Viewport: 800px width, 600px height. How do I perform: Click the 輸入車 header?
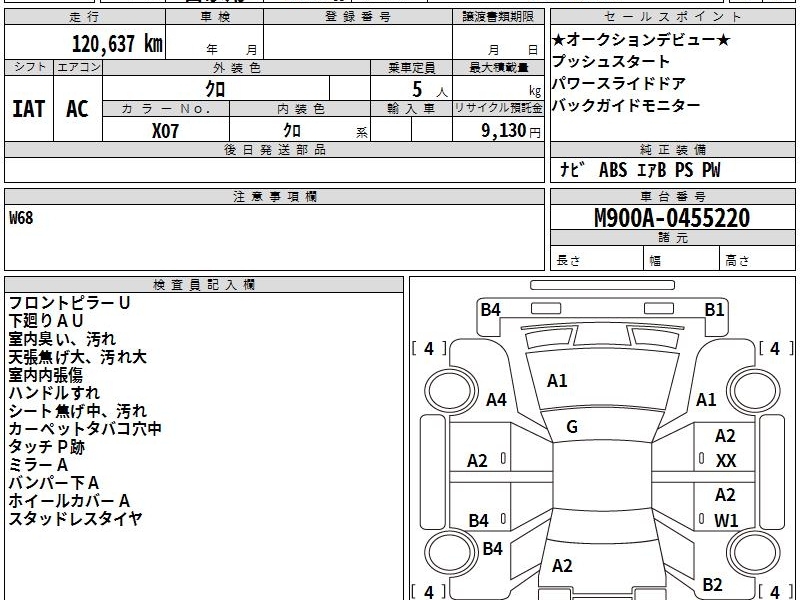(411, 109)
